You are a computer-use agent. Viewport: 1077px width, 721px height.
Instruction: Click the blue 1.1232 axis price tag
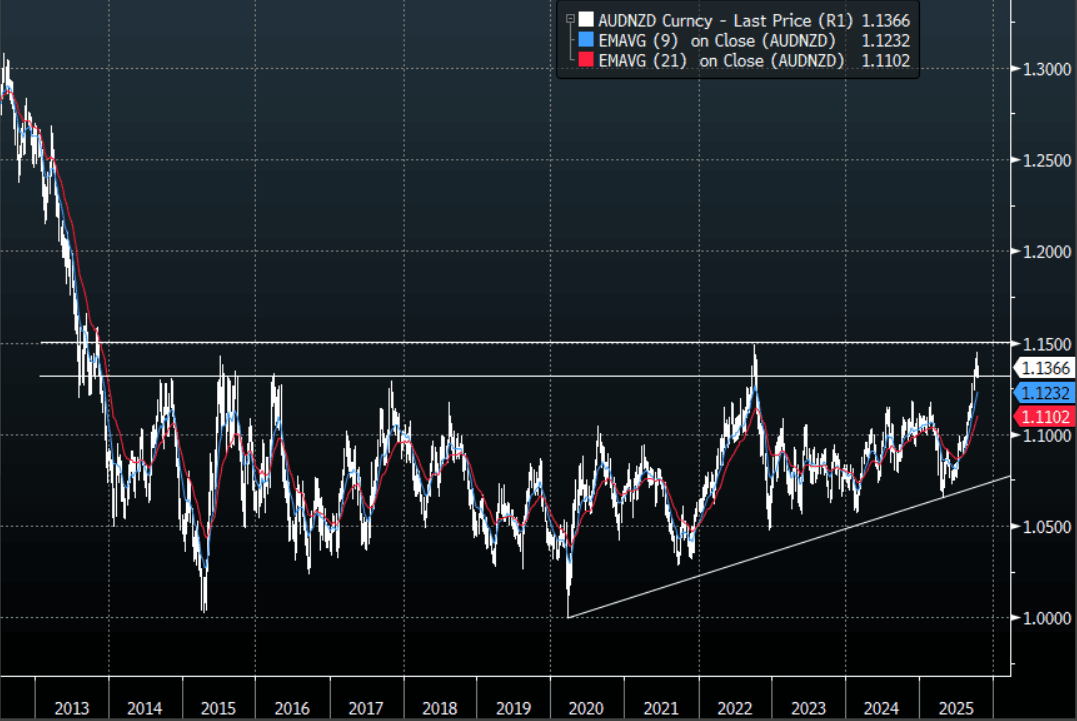(1045, 393)
